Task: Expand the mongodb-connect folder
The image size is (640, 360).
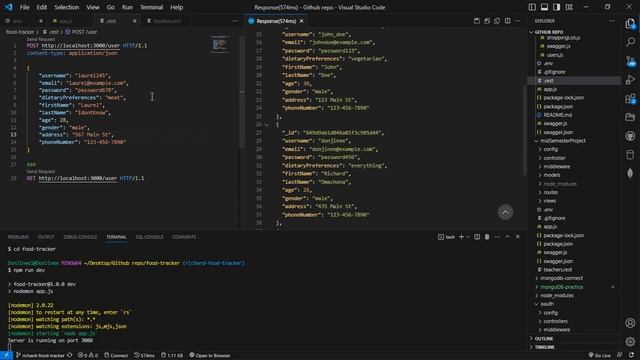Action: (536, 278)
